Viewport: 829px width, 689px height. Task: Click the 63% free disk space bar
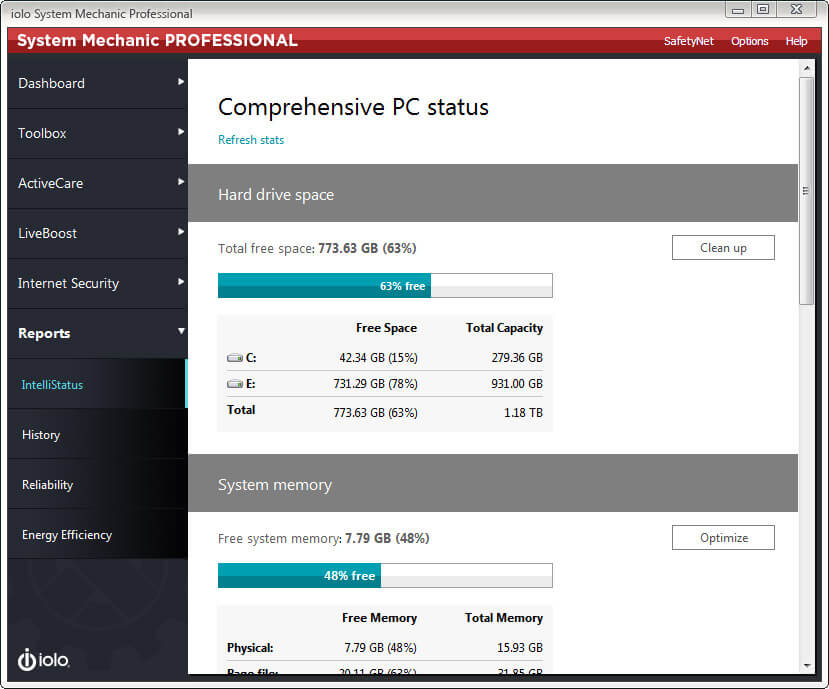click(x=385, y=286)
